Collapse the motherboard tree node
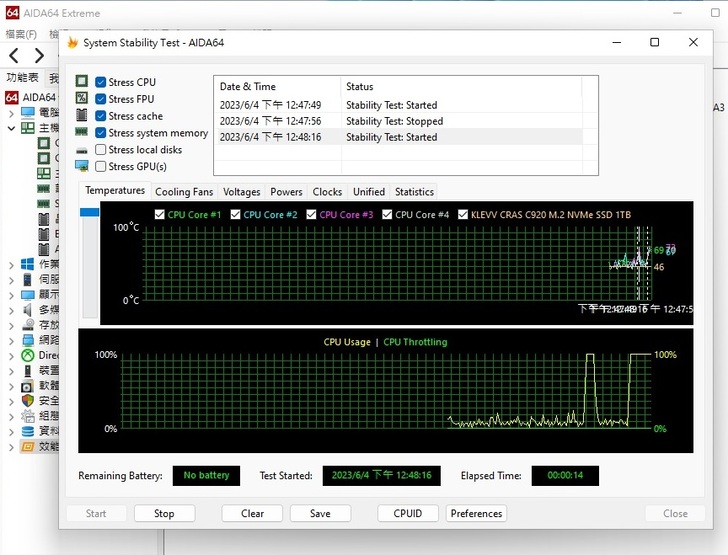 (11, 129)
